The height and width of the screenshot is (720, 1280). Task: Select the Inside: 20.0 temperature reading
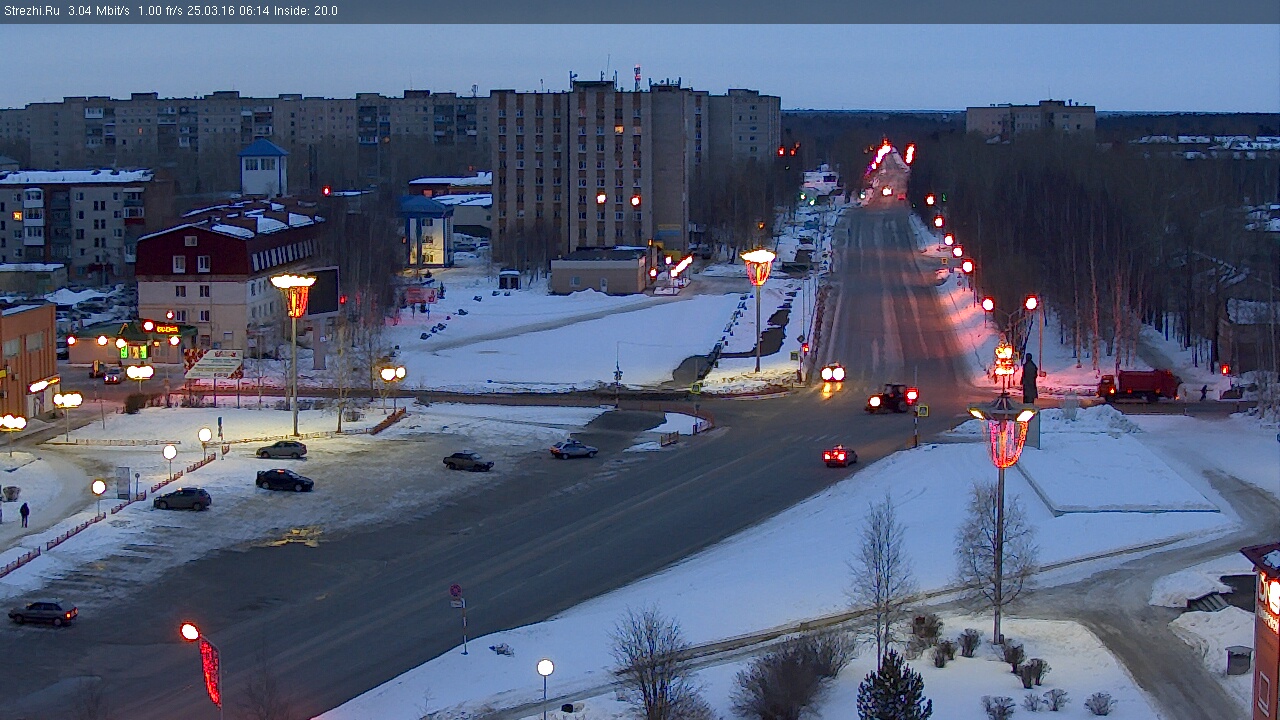(305, 11)
